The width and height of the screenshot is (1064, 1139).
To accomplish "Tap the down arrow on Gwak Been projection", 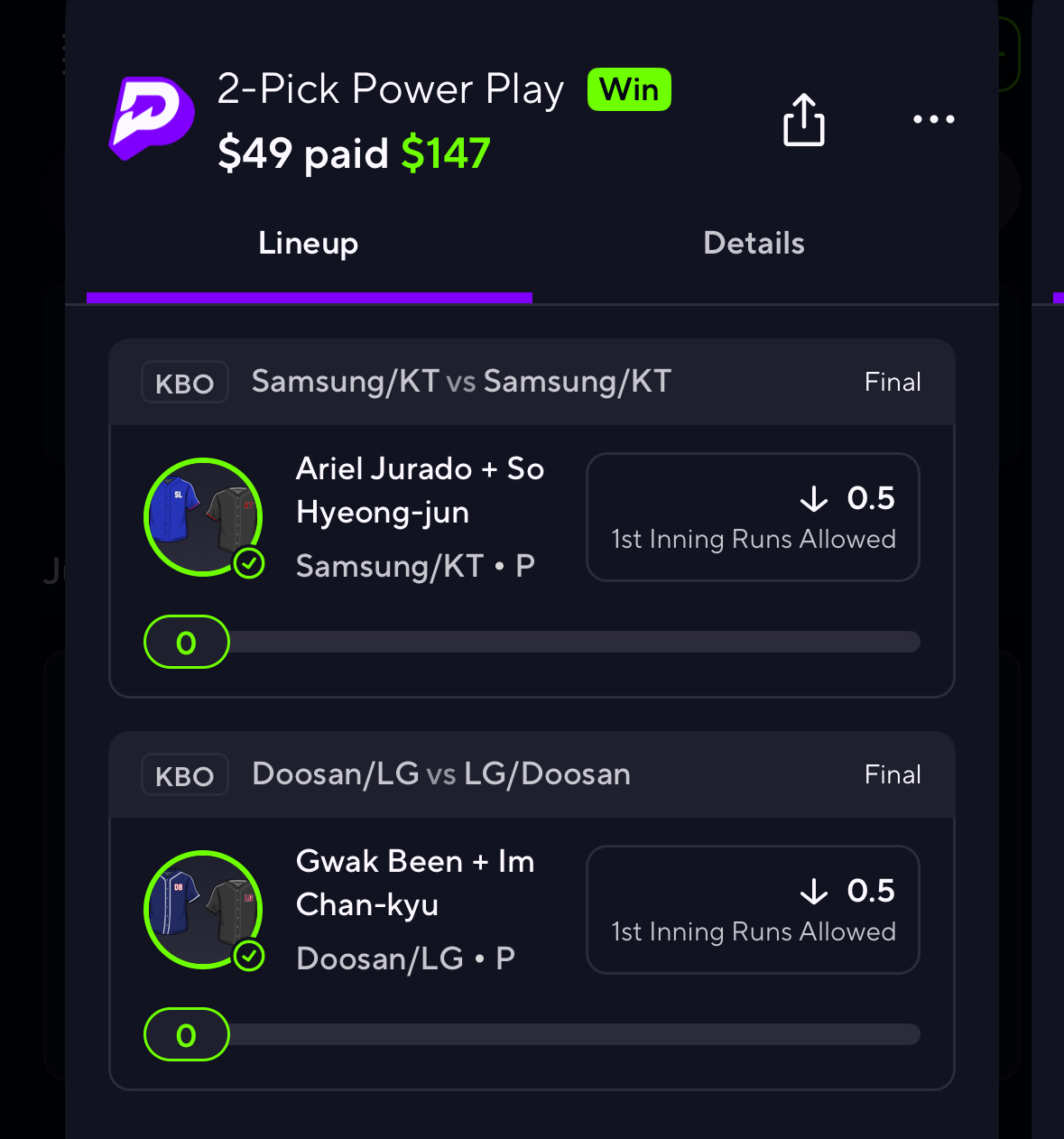I will [x=814, y=892].
